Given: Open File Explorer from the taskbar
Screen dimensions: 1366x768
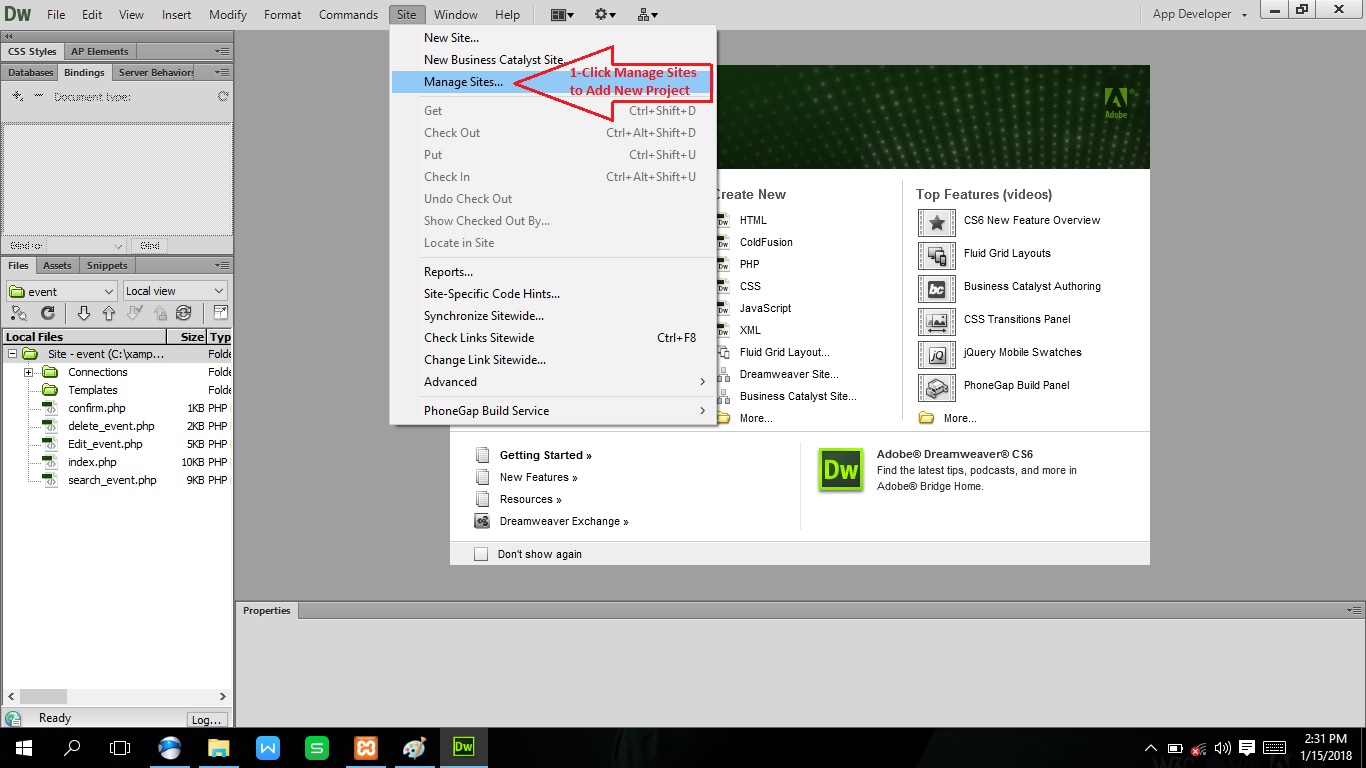Looking at the screenshot, I should click(x=218, y=747).
